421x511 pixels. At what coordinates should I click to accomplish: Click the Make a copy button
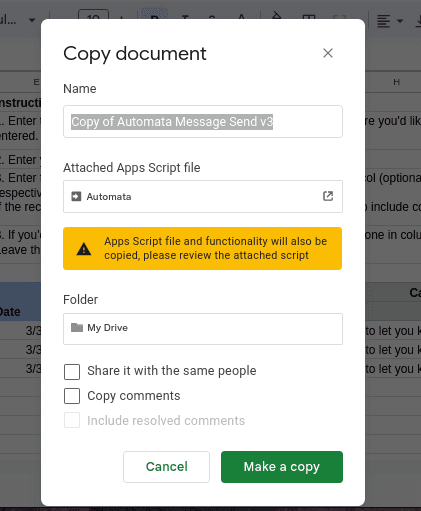[282, 467]
